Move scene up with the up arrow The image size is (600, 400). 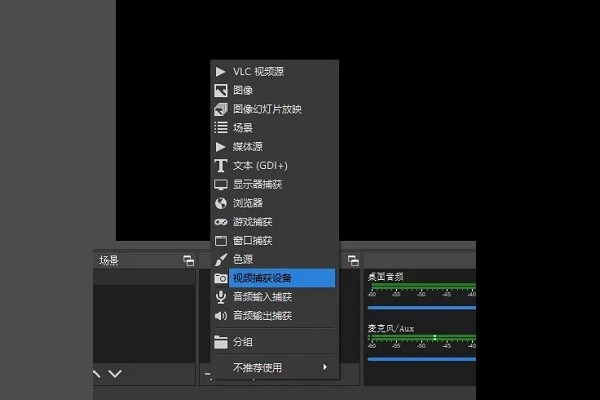(96, 374)
